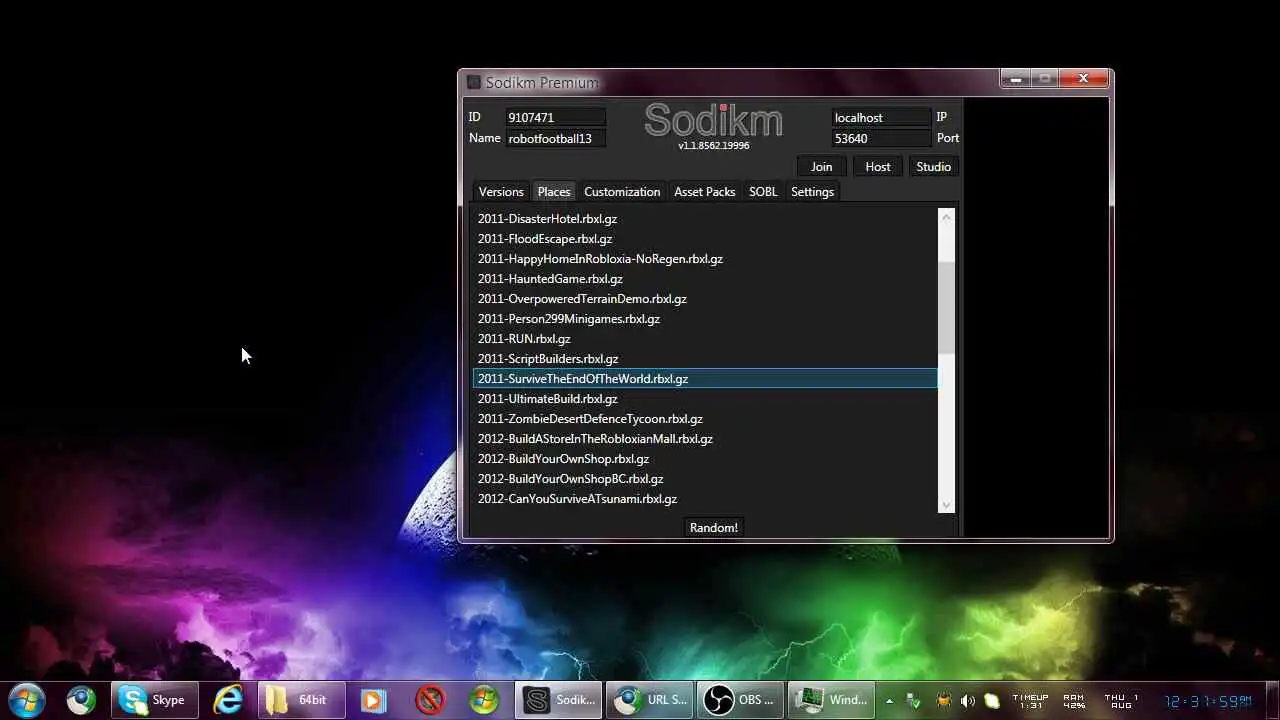Screen dimensions: 1280x720
Task: Click the places list scrollbar down arrow
Action: (946, 505)
